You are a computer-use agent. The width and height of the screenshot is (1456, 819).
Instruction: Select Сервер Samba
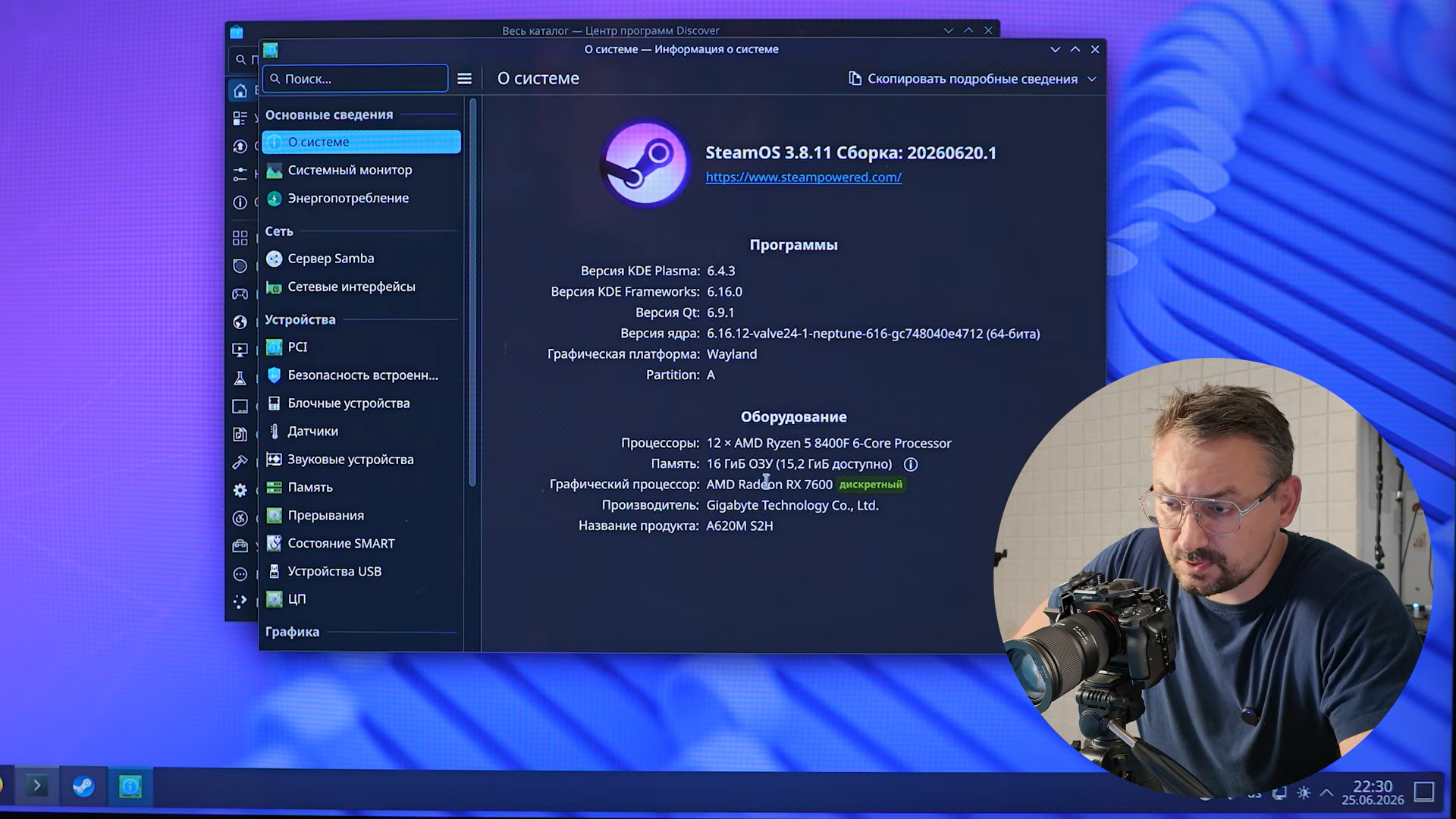tap(361, 259)
